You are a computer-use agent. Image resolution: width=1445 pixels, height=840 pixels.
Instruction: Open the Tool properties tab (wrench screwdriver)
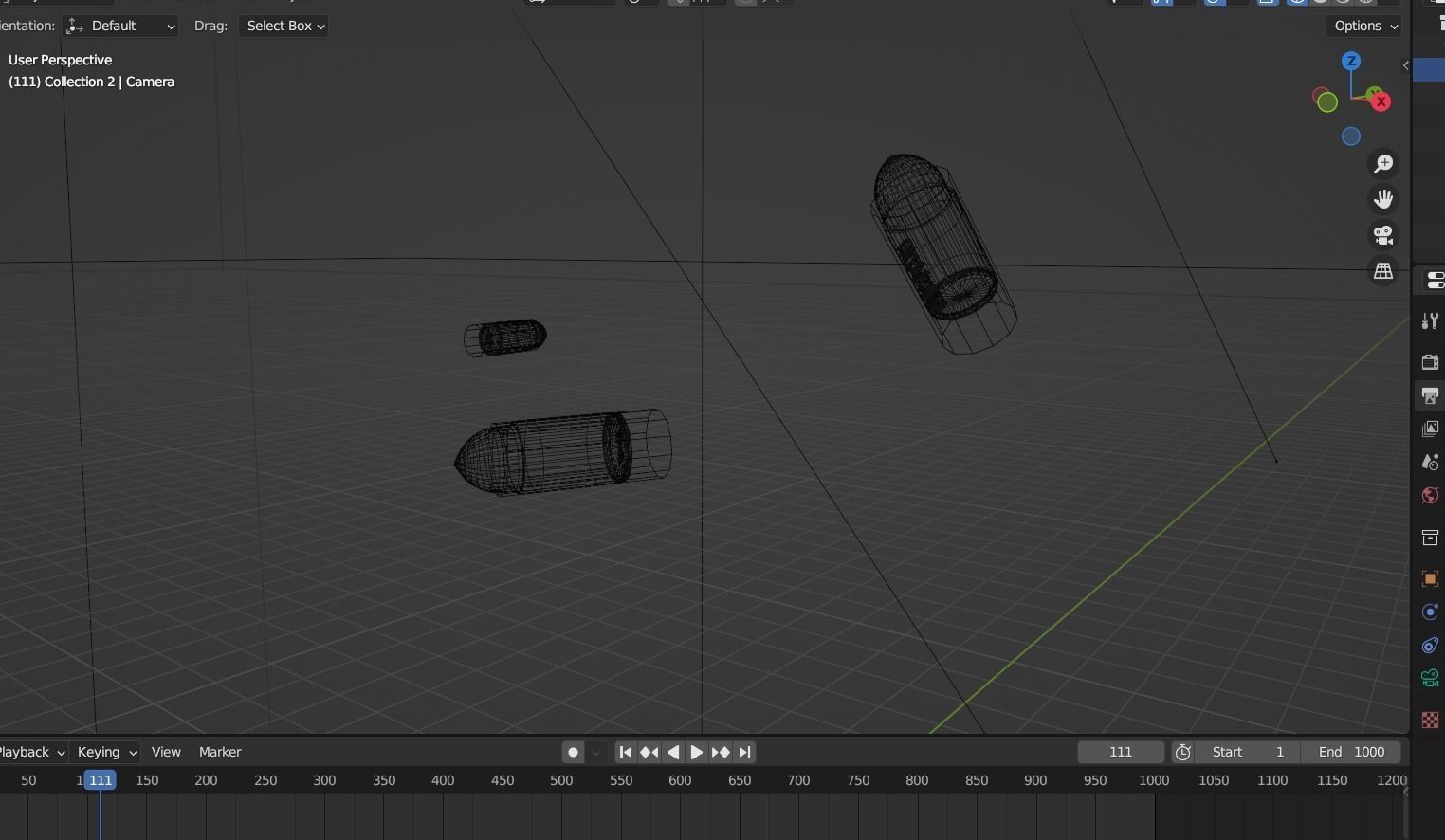point(1430,321)
